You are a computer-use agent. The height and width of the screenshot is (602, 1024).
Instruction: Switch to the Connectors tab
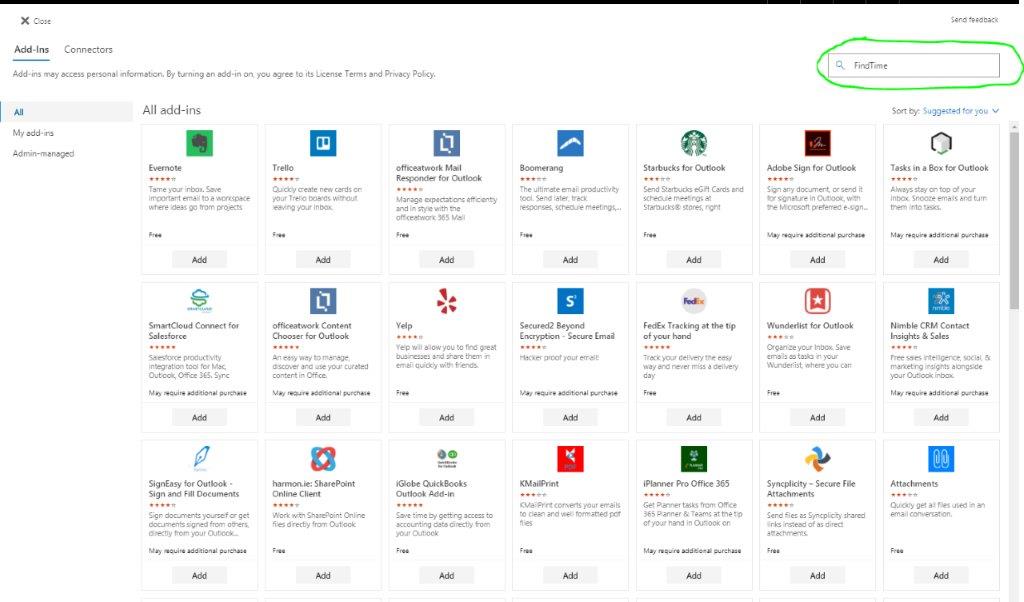pyautogui.click(x=88, y=50)
